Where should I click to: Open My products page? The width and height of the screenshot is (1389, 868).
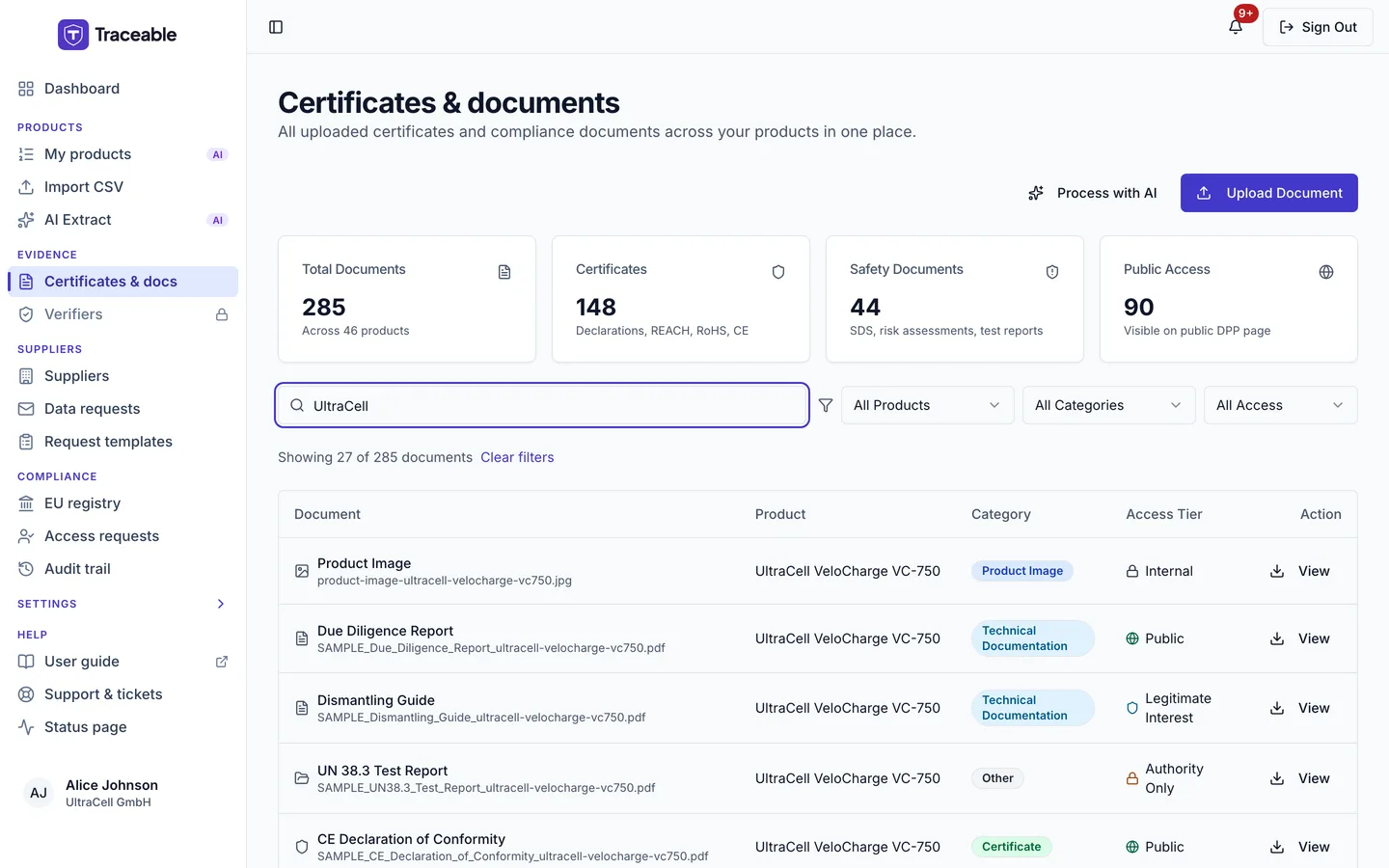[x=123, y=154]
